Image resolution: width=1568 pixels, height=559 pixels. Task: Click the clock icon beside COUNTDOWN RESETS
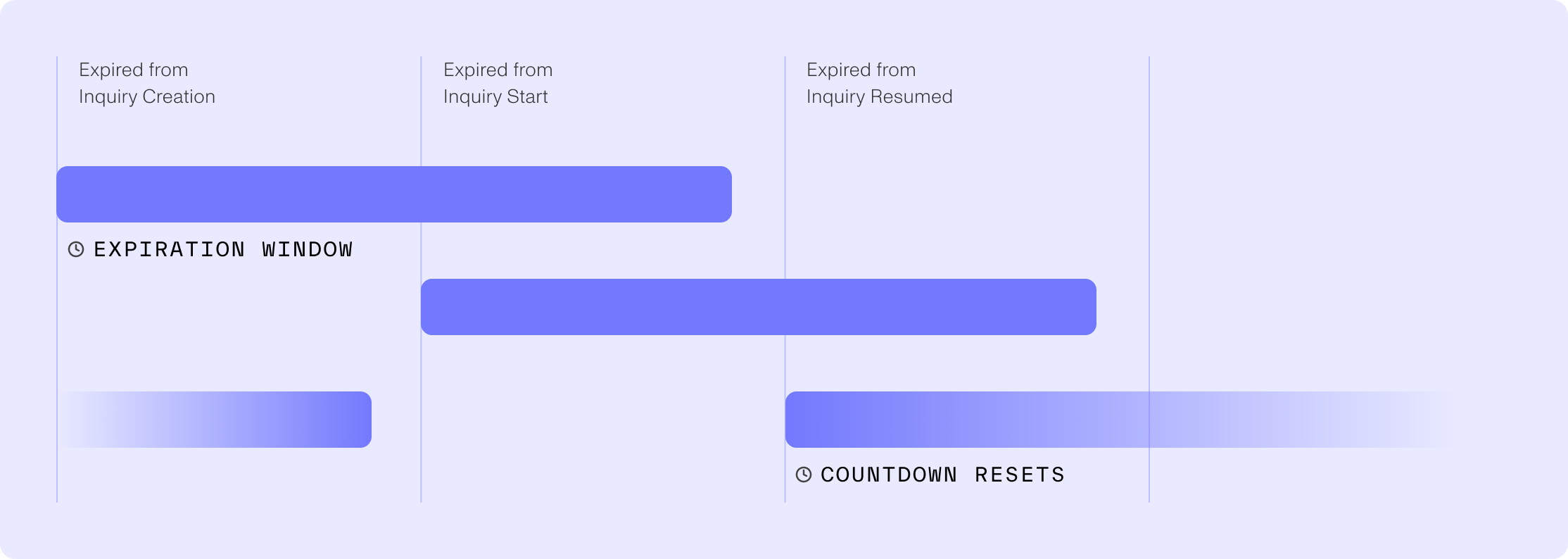pyautogui.click(x=804, y=475)
